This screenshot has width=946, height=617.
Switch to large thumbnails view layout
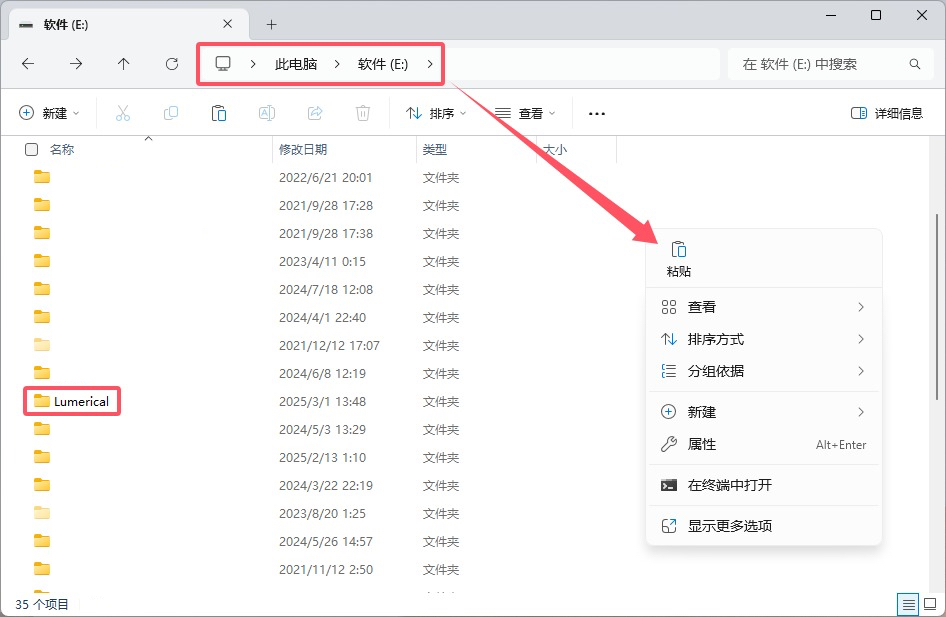pyautogui.click(x=930, y=604)
